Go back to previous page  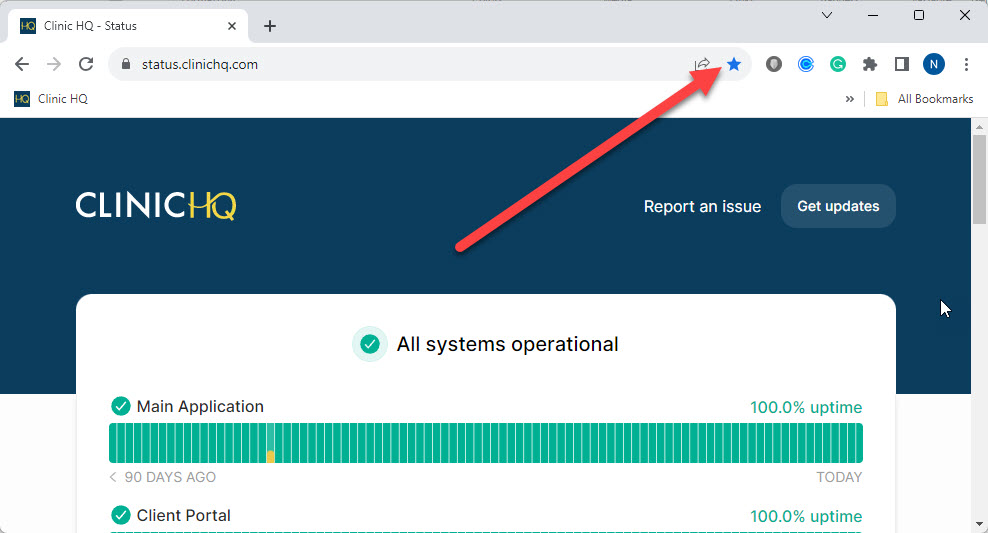[22, 64]
